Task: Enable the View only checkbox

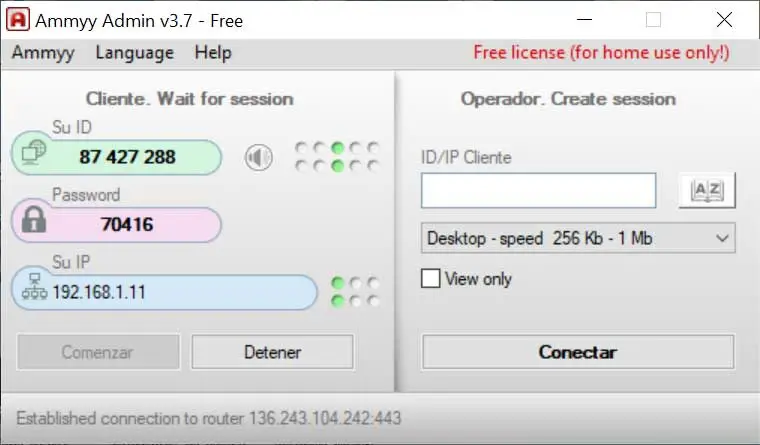Action: (430, 279)
